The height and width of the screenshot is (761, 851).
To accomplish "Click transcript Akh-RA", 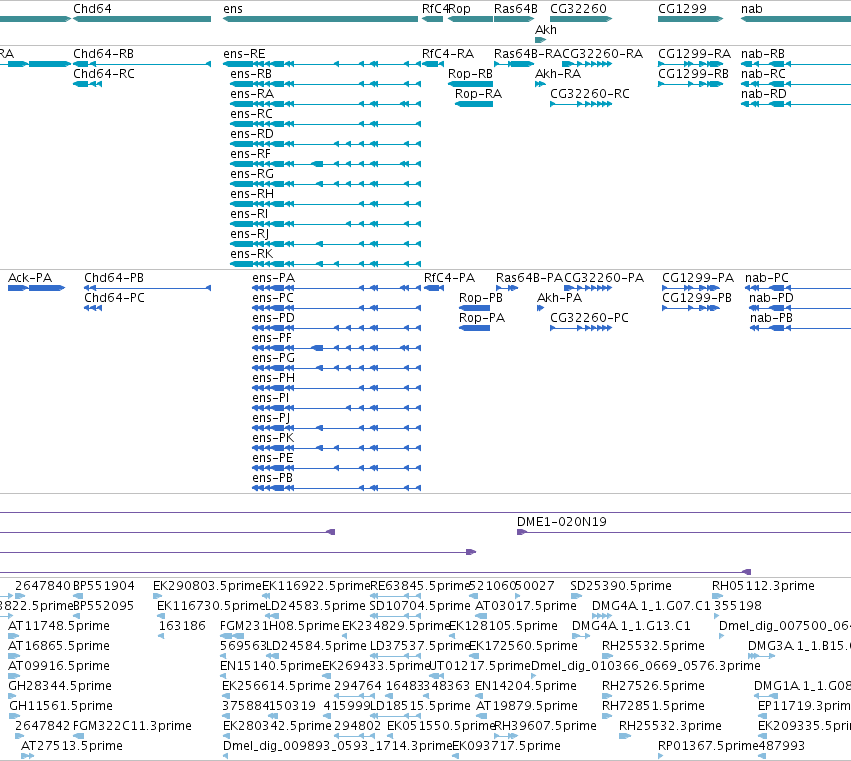I will (558, 74).
